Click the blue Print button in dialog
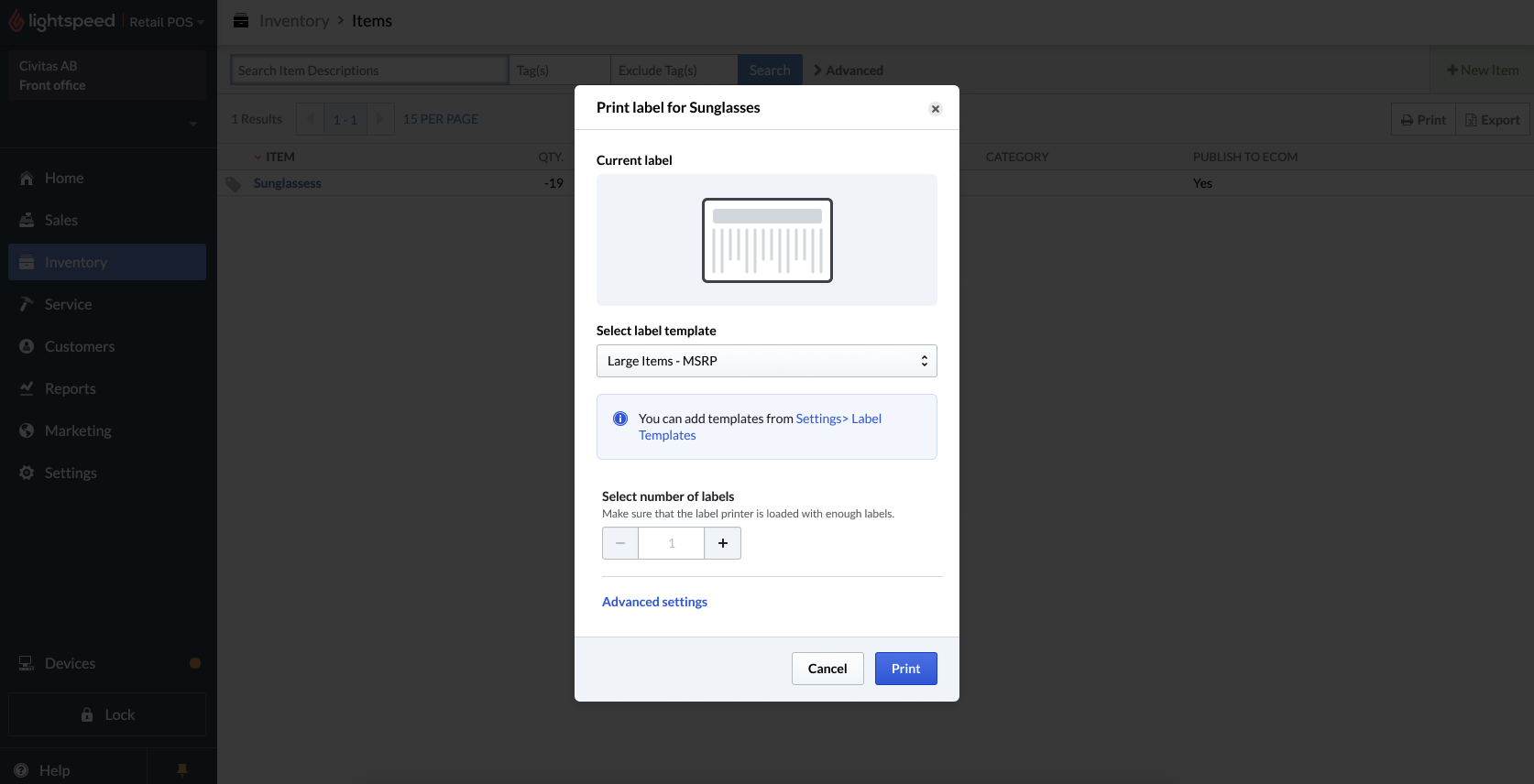Screen dimensions: 1534x784 (x=906, y=669)
